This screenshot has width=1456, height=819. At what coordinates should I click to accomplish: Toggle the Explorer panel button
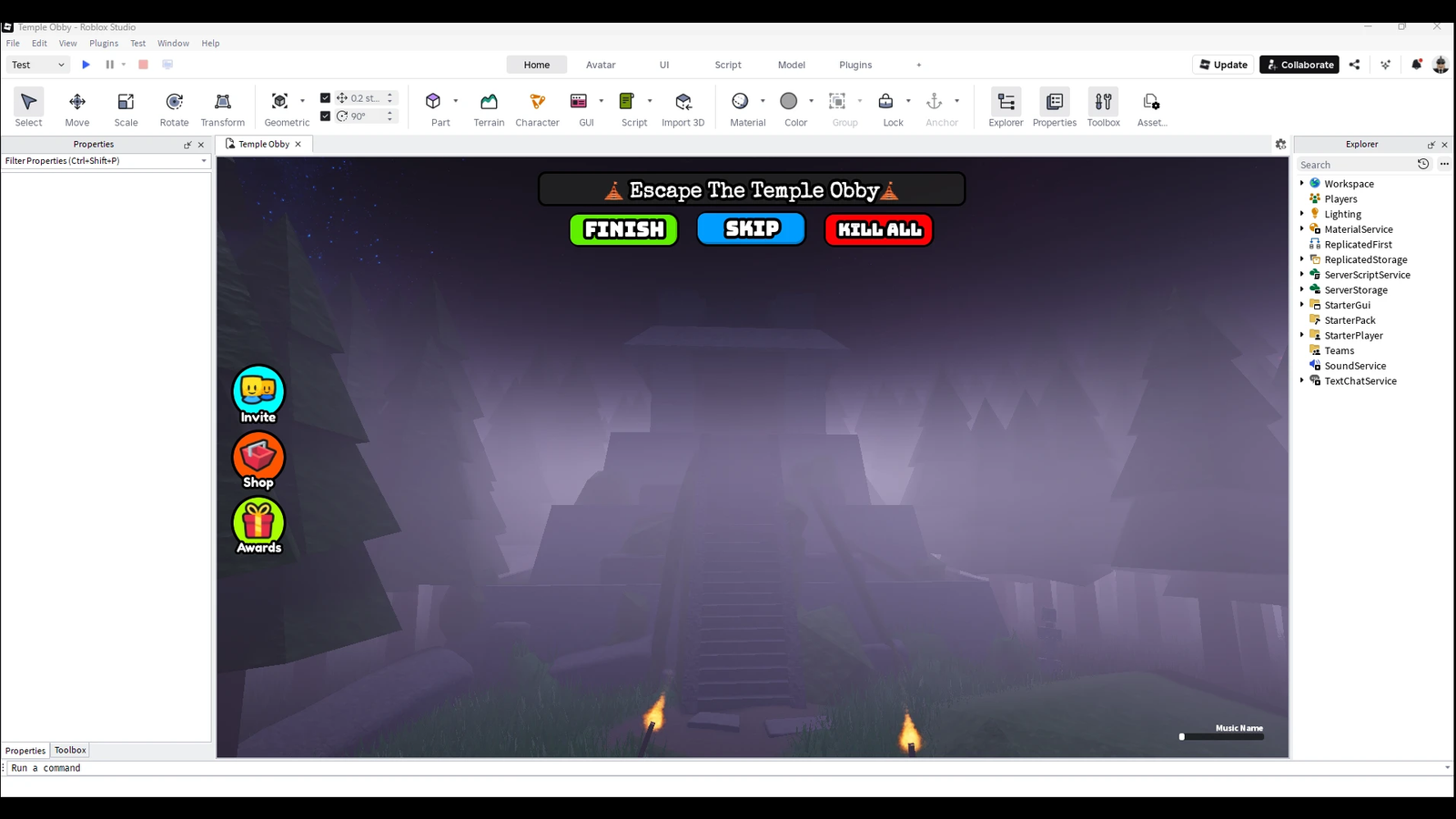pos(1006,107)
